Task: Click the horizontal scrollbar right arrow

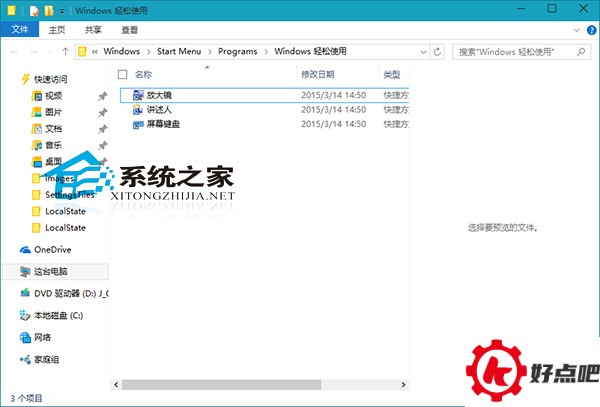Action: point(403,384)
